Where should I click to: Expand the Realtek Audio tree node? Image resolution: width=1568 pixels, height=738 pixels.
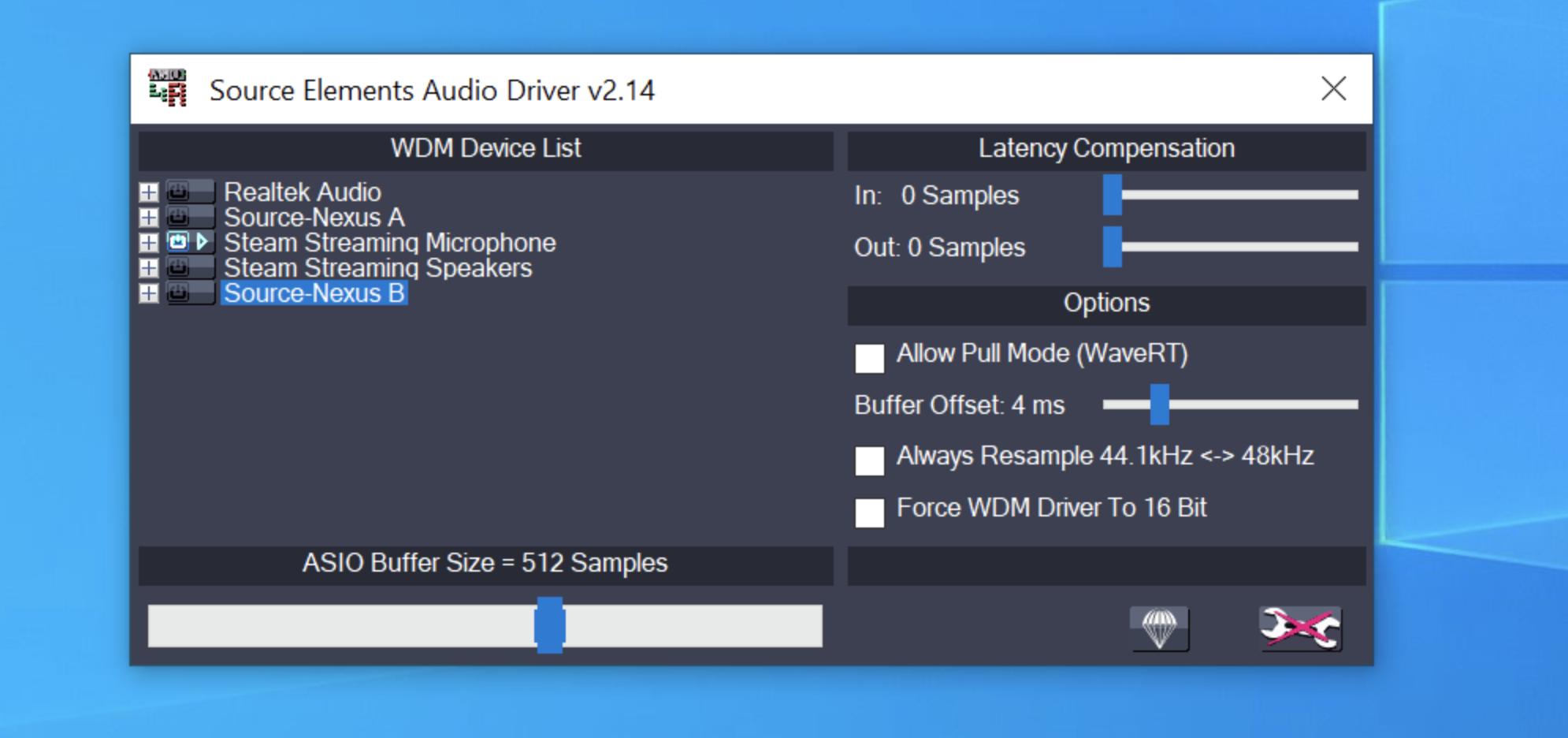click(148, 192)
